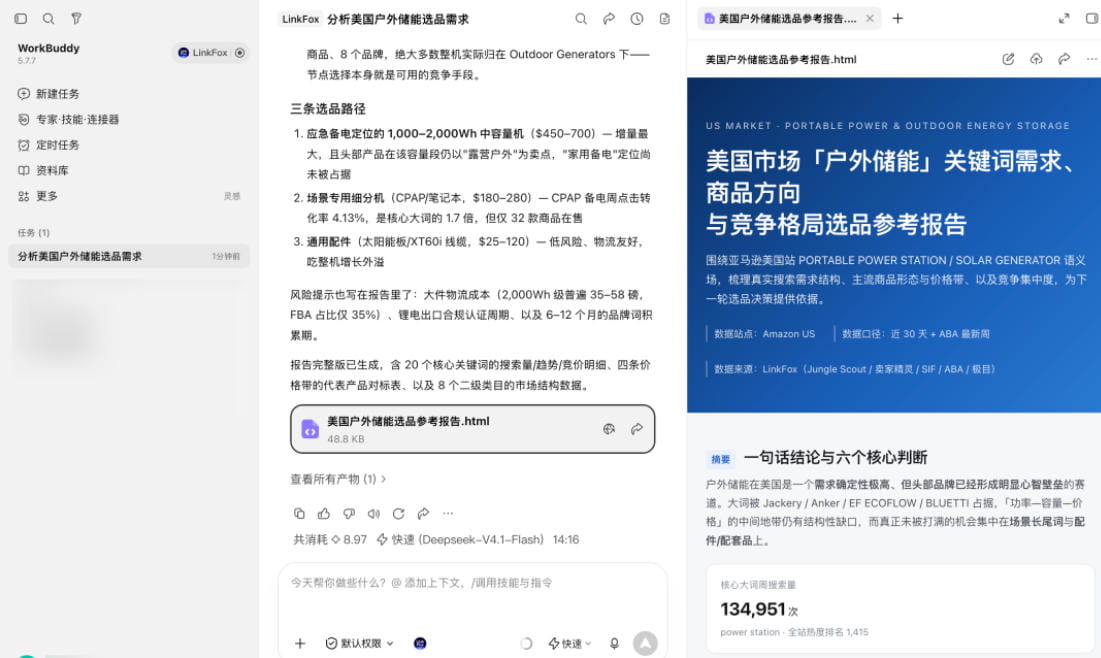
Task: Close the report preview tab
Action: (x=870, y=19)
